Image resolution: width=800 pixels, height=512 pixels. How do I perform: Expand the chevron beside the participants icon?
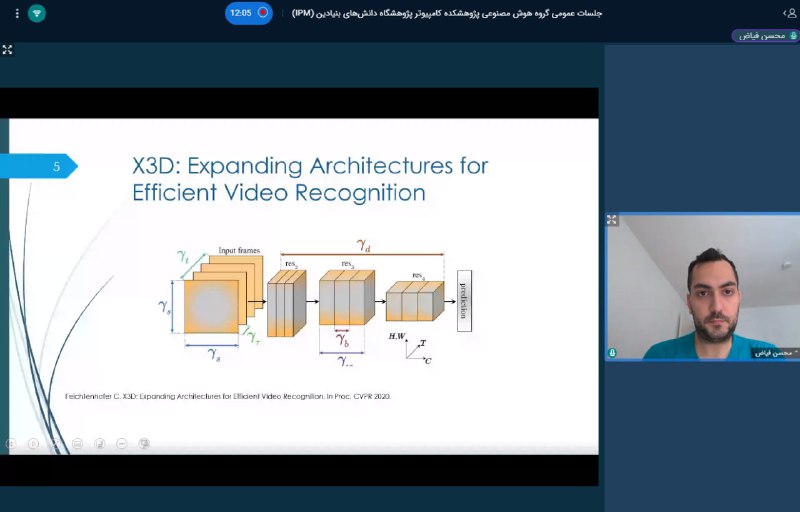tap(785, 13)
